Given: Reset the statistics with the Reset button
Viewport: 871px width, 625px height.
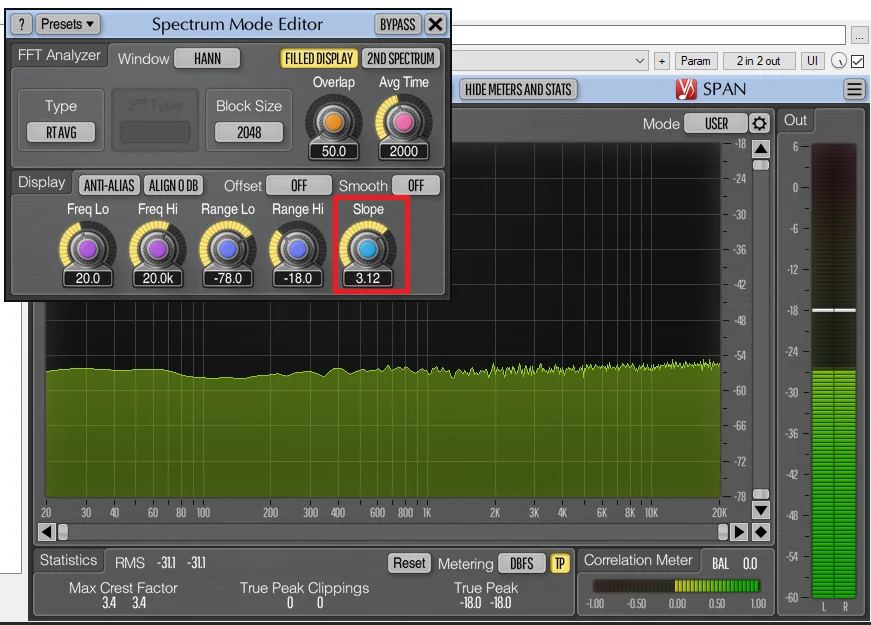Looking at the screenshot, I should point(409,564).
